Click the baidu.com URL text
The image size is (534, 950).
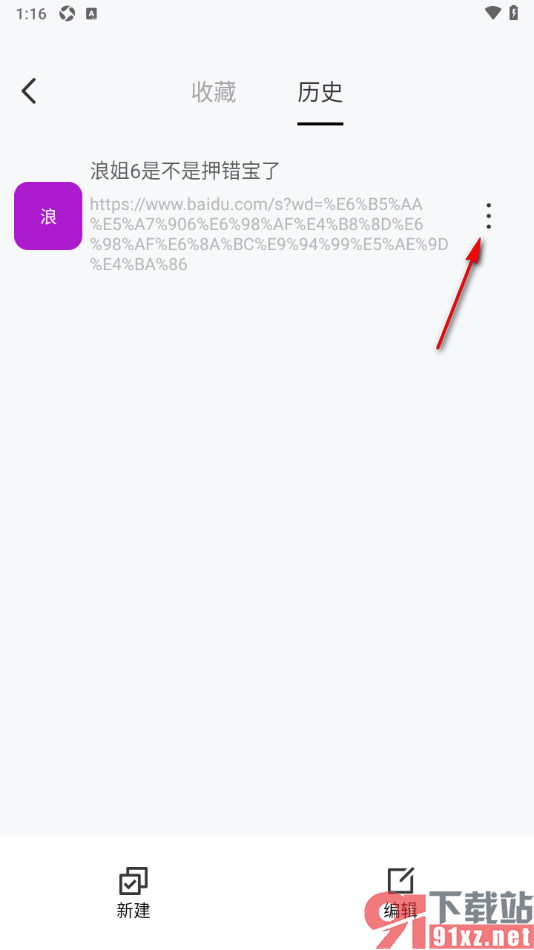coord(269,234)
